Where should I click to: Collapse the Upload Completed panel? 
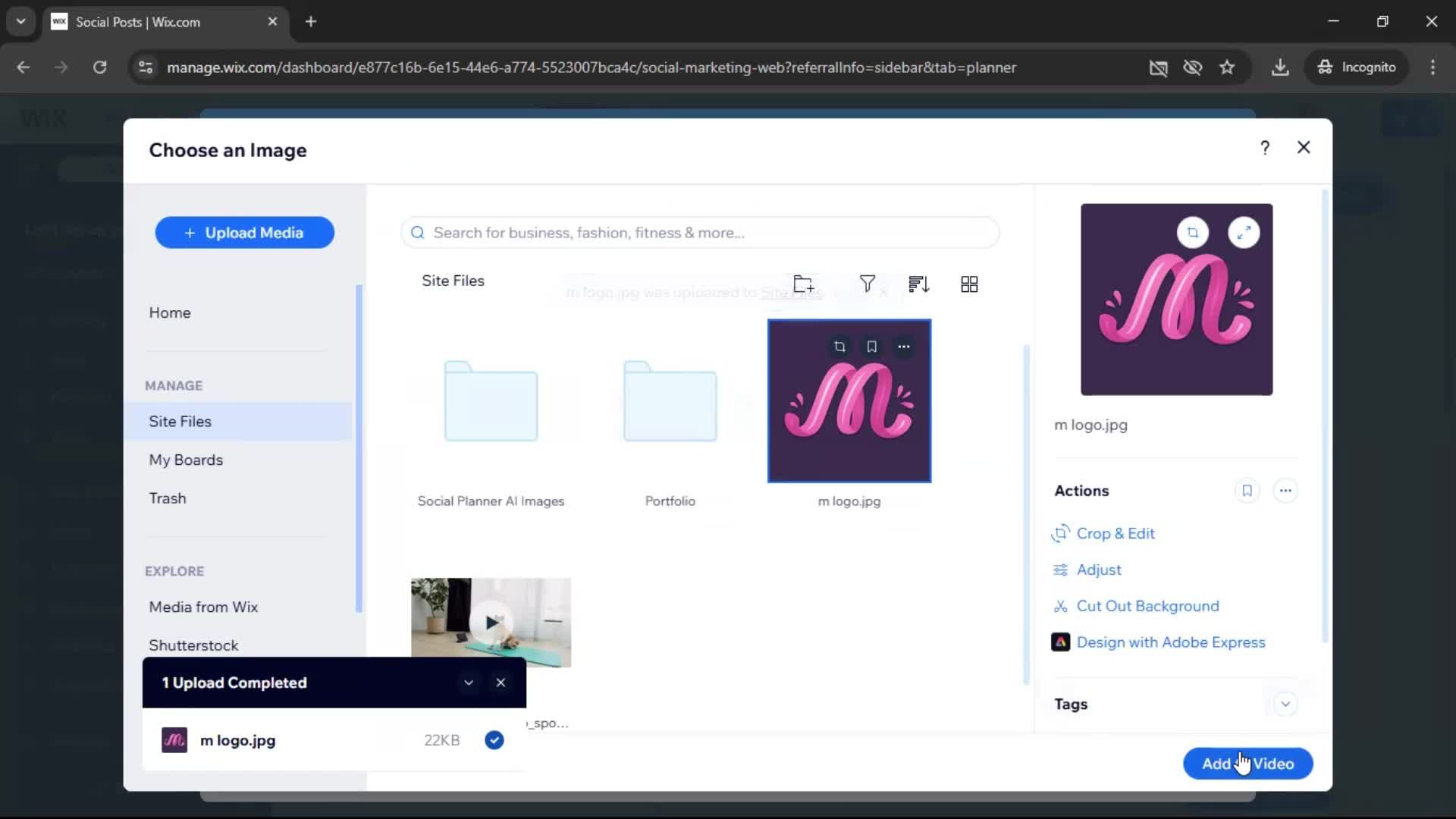pyautogui.click(x=469, y=682)
